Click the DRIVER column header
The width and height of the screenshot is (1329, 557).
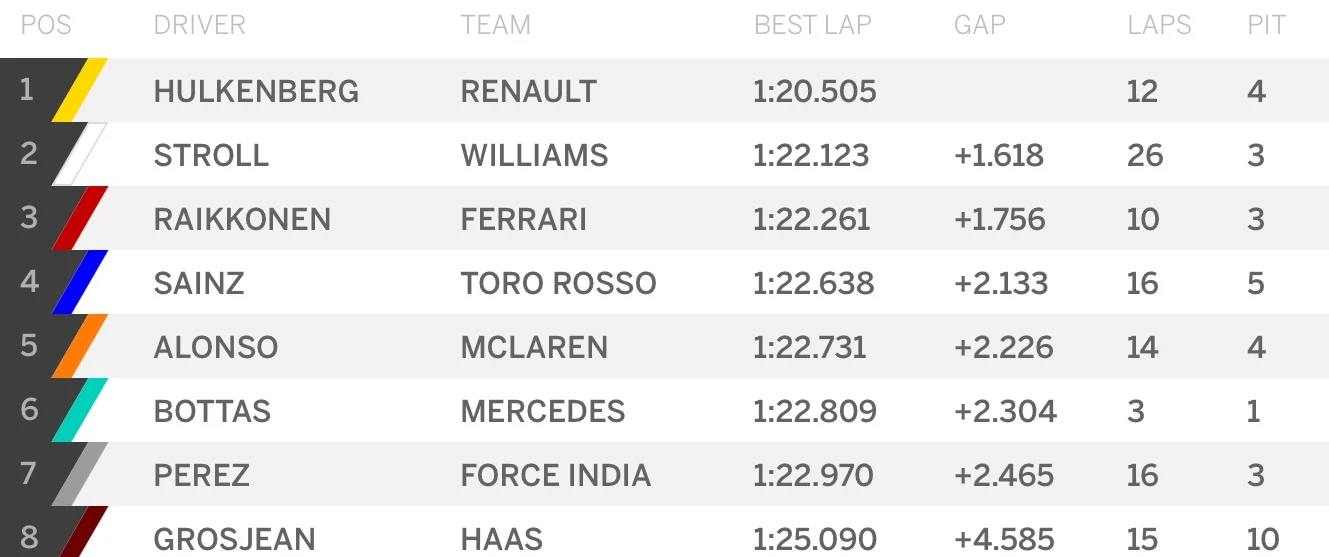click(199, 25)
